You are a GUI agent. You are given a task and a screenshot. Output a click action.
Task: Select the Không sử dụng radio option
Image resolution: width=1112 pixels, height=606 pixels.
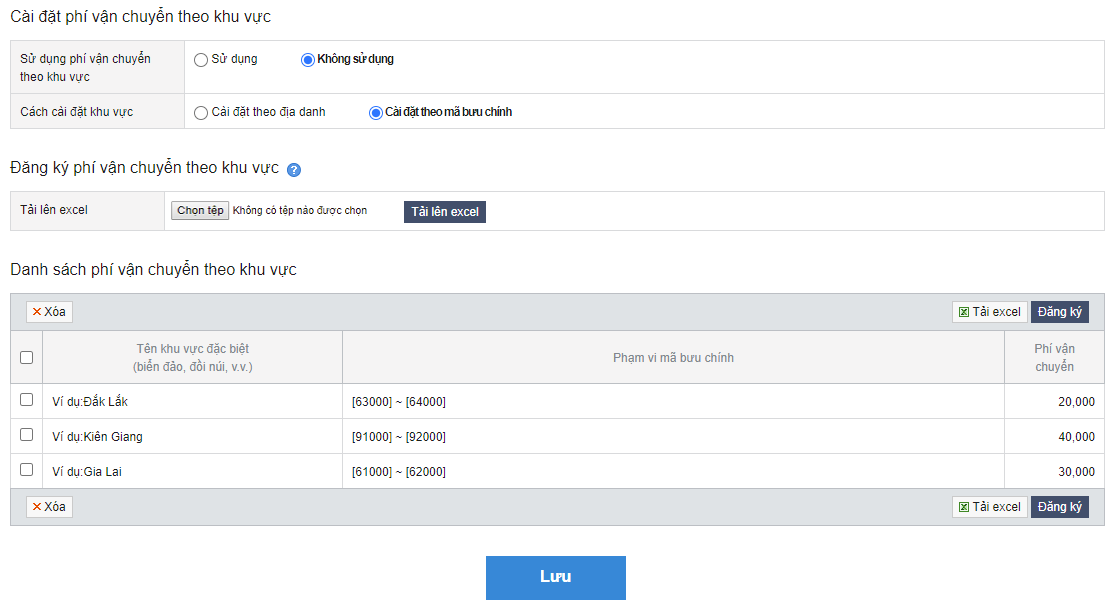308,60
